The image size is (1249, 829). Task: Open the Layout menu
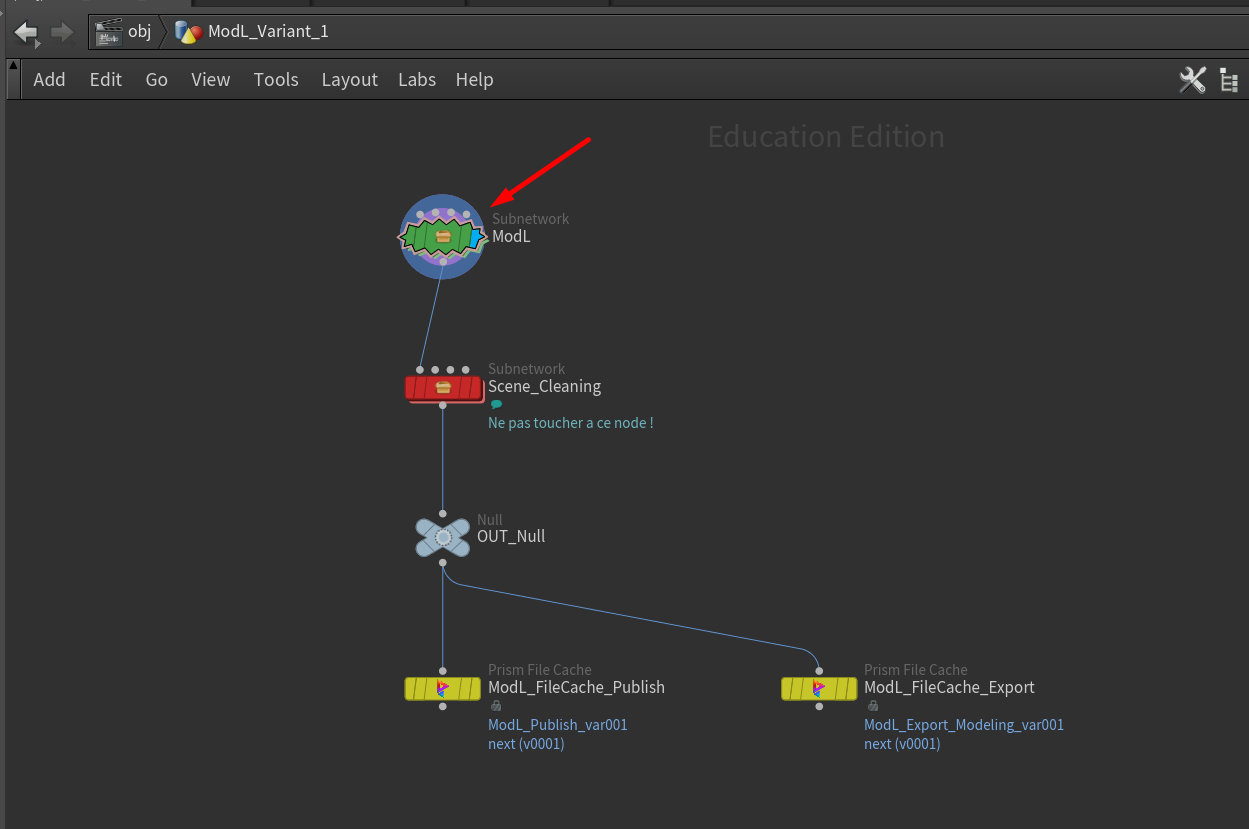[x=349, y=80]
